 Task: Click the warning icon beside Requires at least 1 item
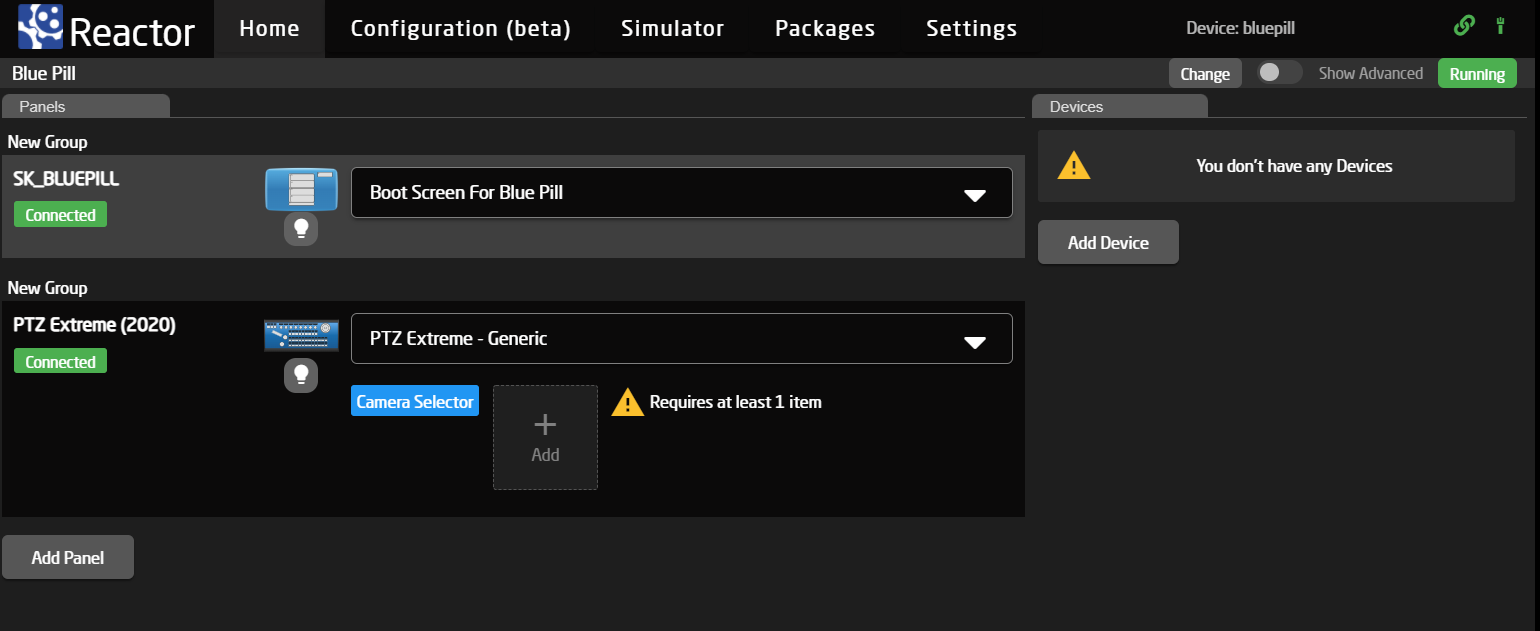click(x=627, y=402)
